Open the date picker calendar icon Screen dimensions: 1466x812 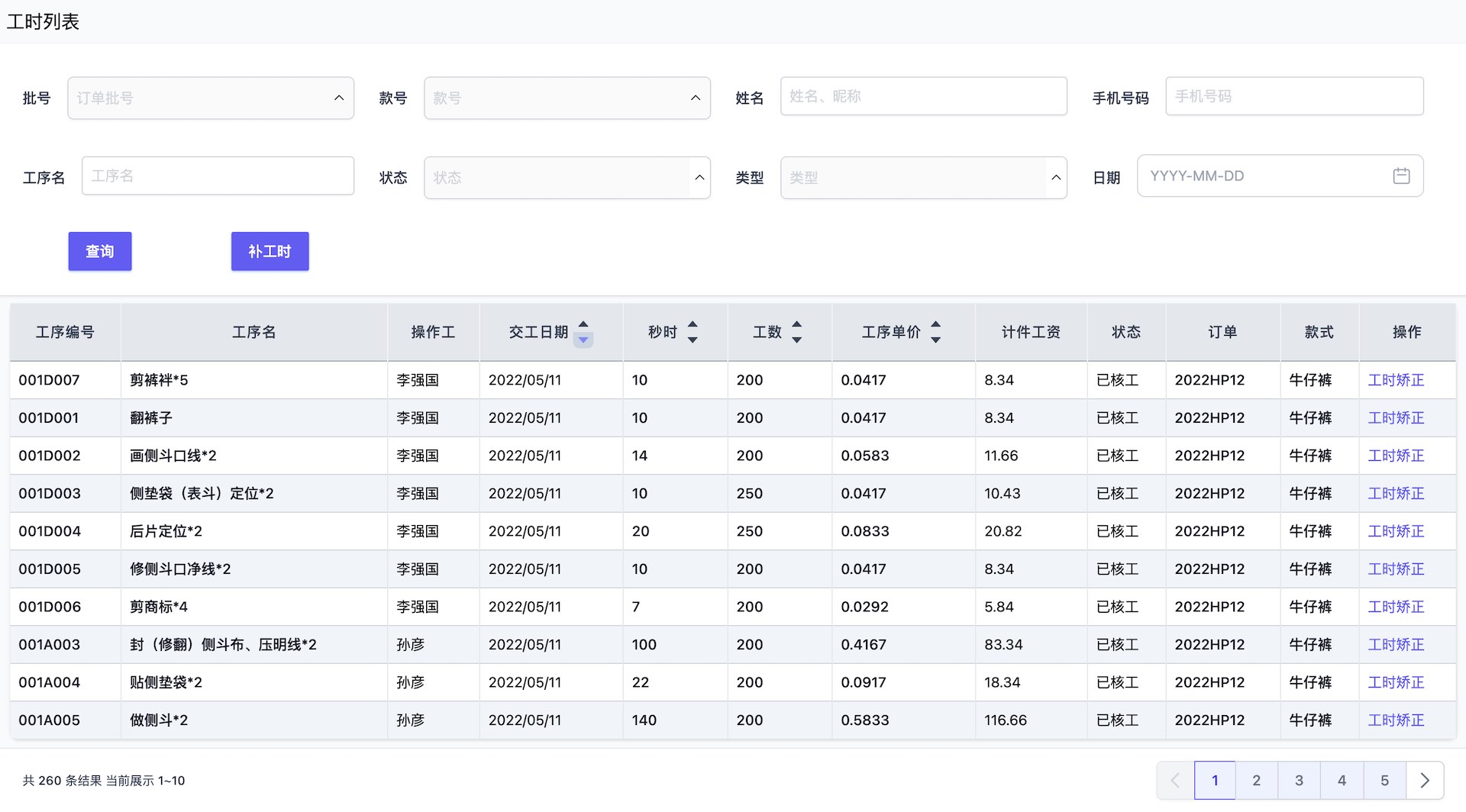tap(1401, 176)
